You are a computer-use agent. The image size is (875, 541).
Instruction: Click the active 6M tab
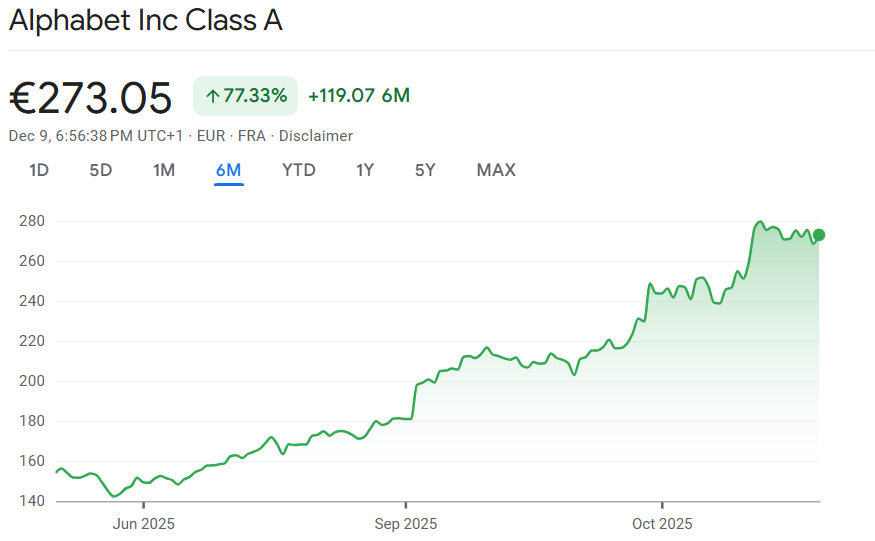coord(228,170)
